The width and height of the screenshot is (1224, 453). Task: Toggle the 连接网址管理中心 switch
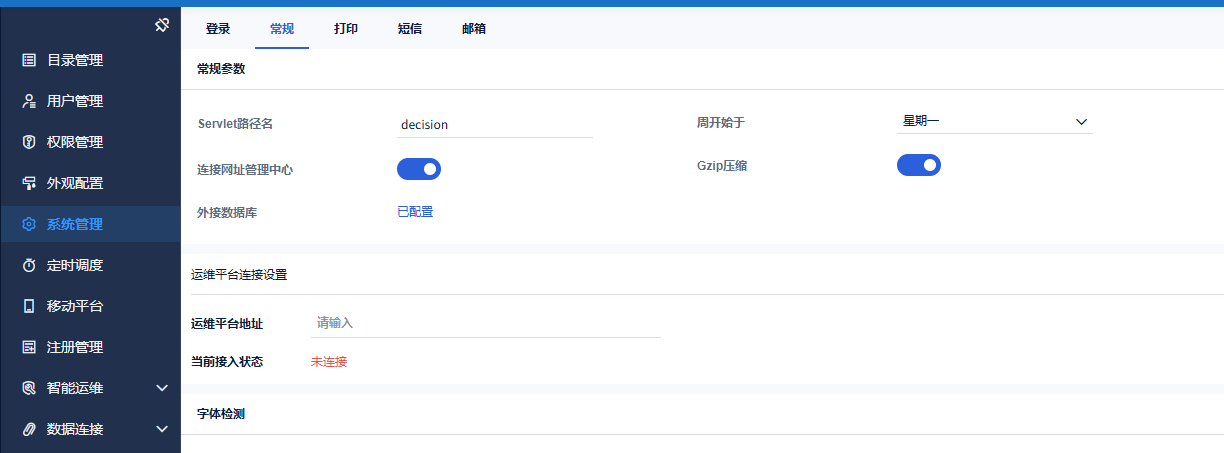tap(419, 169)
